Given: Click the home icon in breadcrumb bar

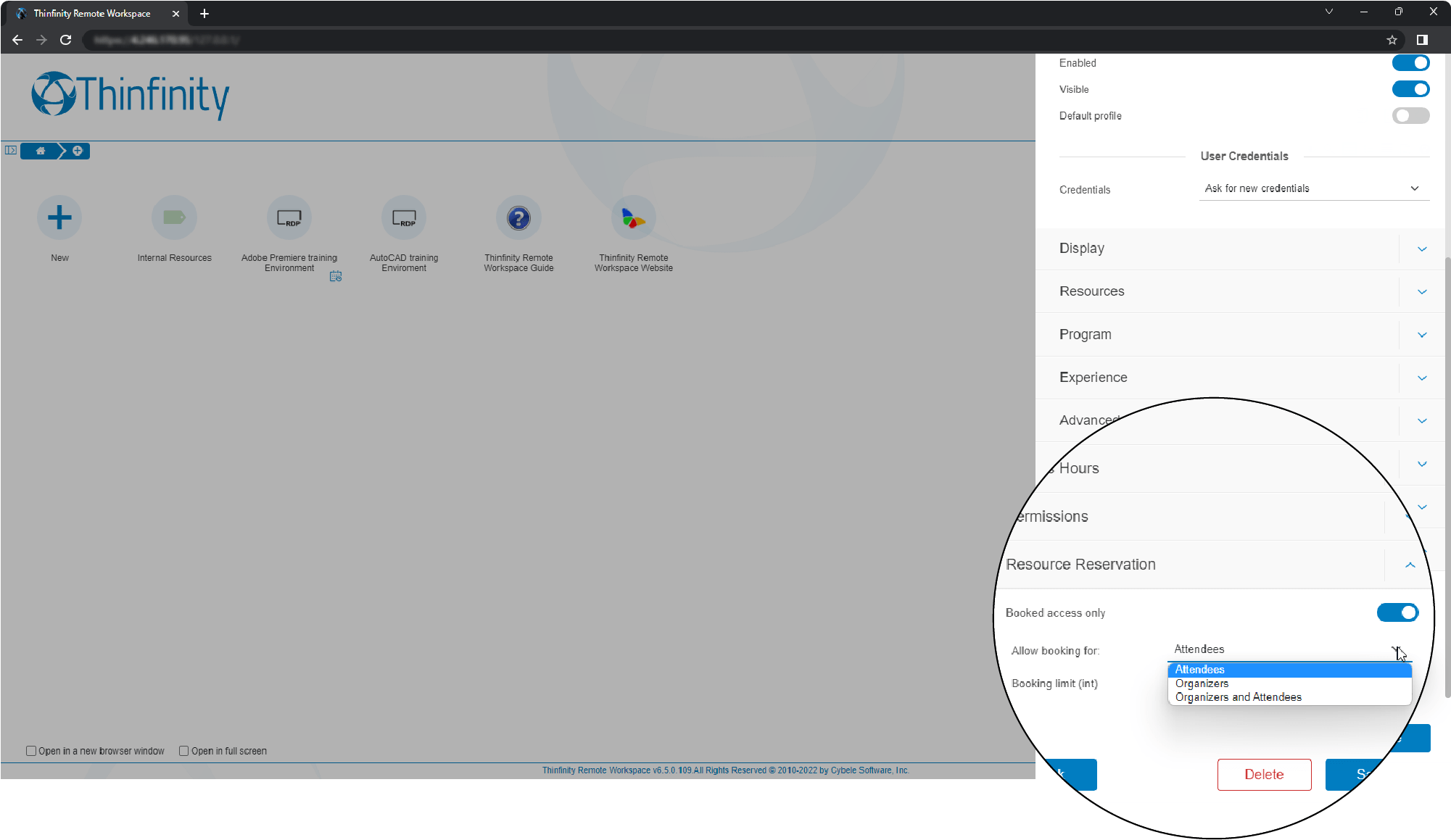Looking at the screenshot, I should (41, 151).
